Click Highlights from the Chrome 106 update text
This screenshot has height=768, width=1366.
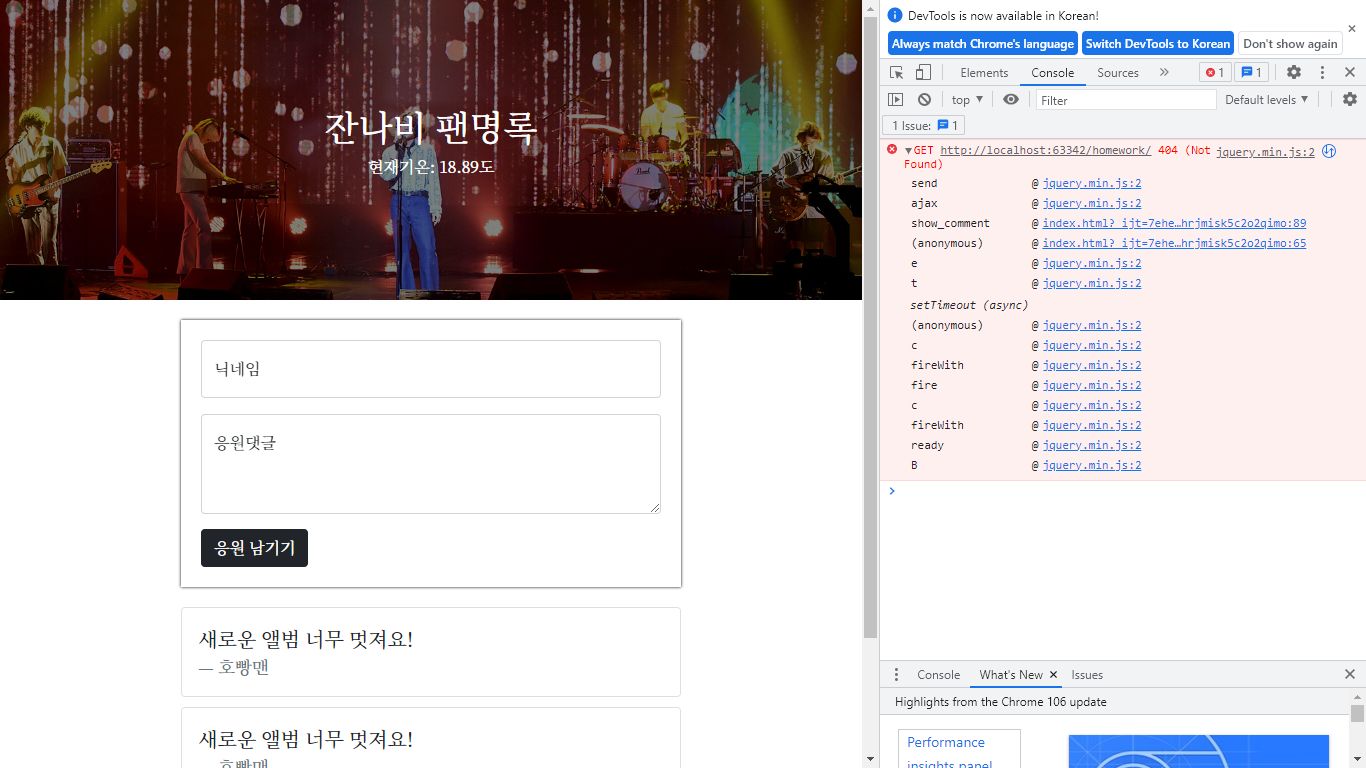tap(1000, 702)
